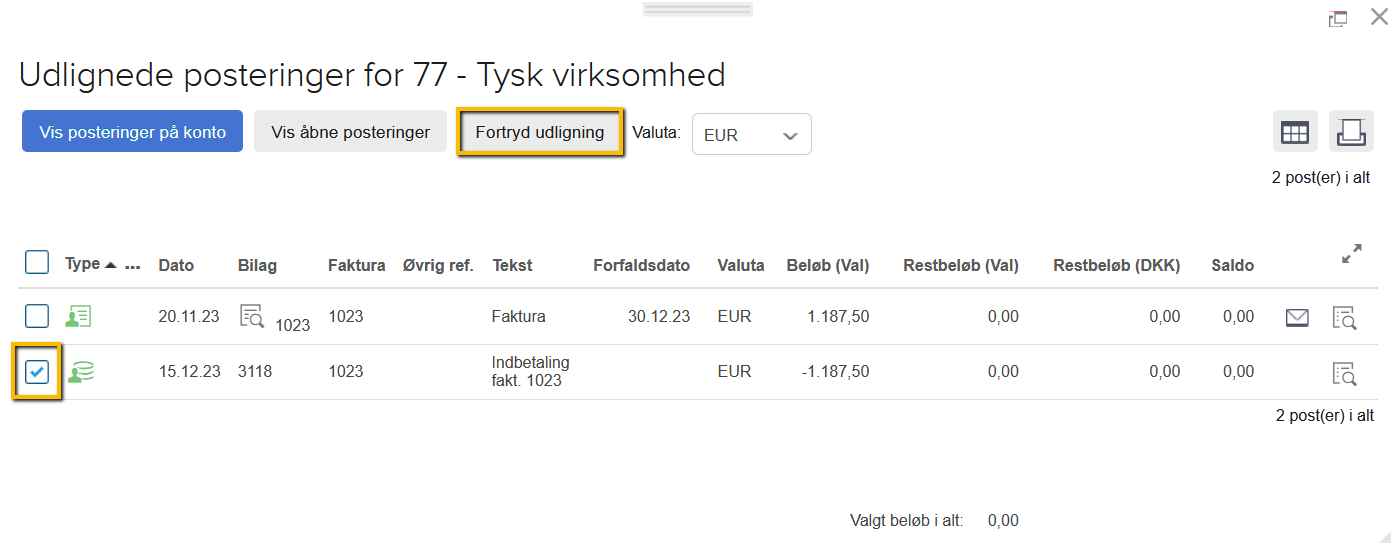
Task: Click Vis posteringer på konto
Action: tap(132, 132)
